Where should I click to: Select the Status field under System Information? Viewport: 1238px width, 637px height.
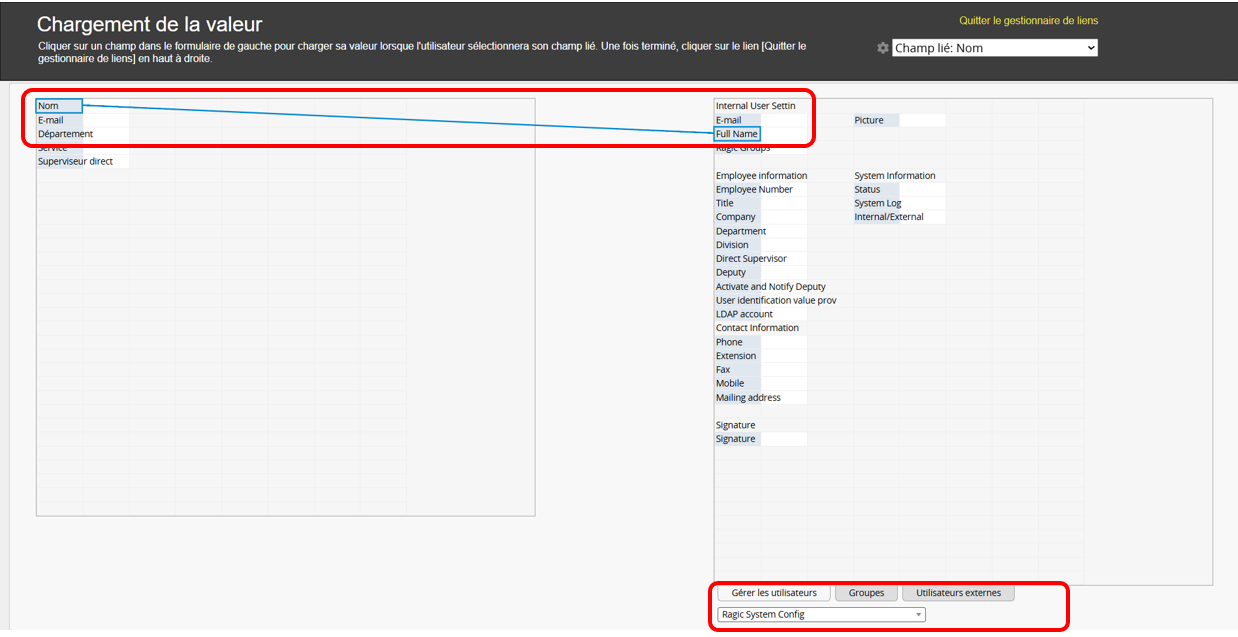tap(867, 189)
